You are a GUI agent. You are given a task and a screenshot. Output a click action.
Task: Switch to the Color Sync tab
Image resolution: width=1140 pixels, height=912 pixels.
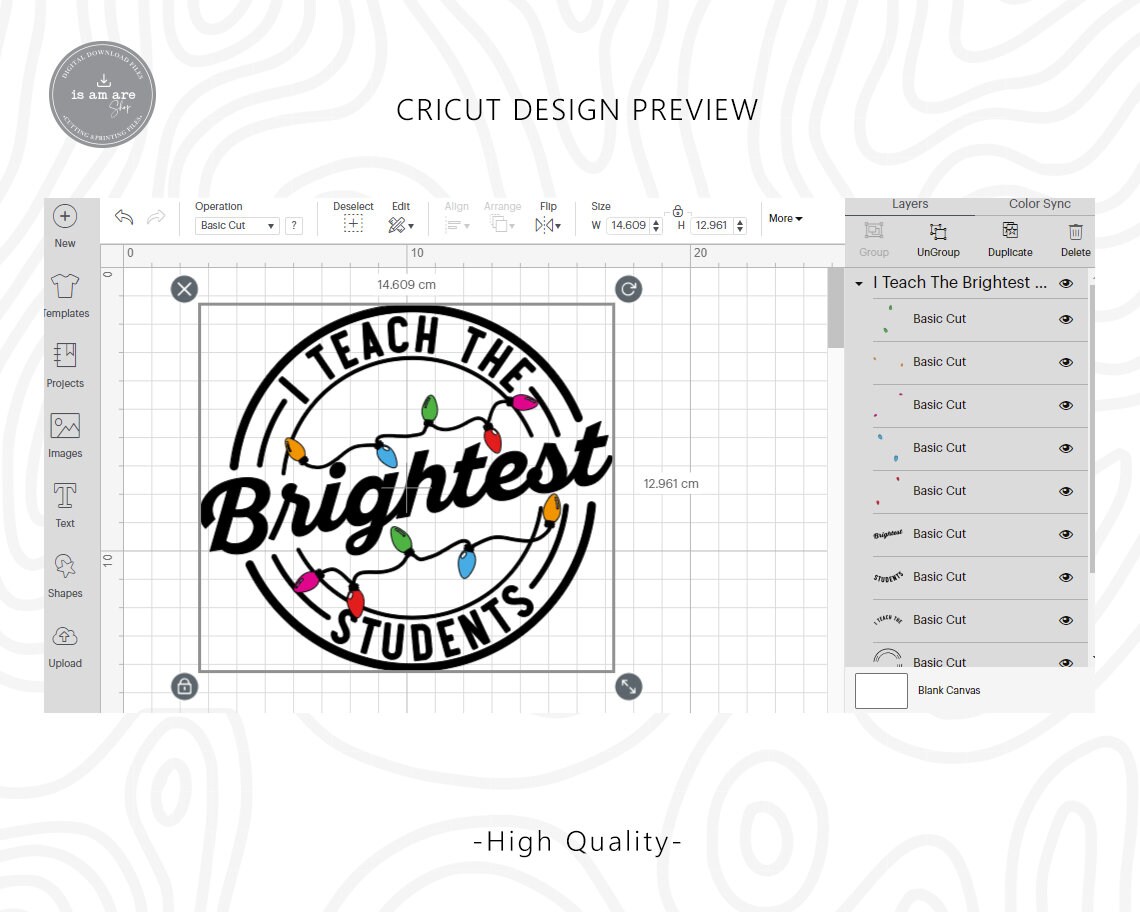(1038, 203)
